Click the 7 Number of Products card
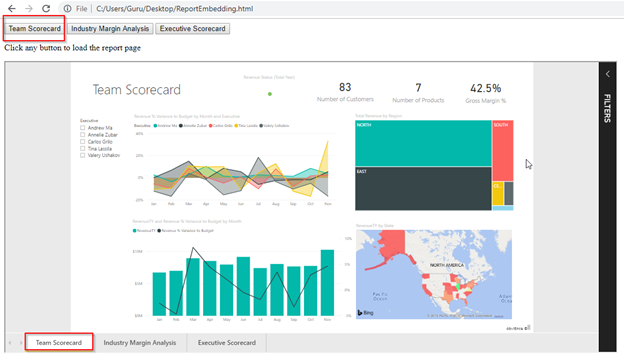This screenshot has height=361, width=624. 418,93
